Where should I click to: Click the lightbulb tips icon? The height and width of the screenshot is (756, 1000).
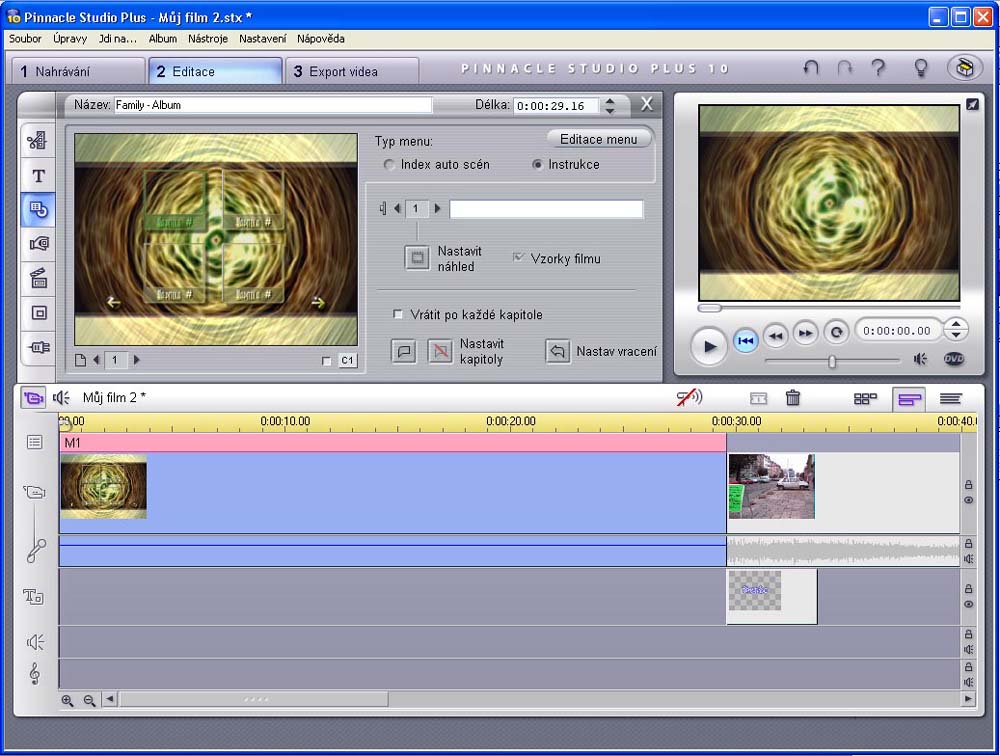(x=921, y=68)
